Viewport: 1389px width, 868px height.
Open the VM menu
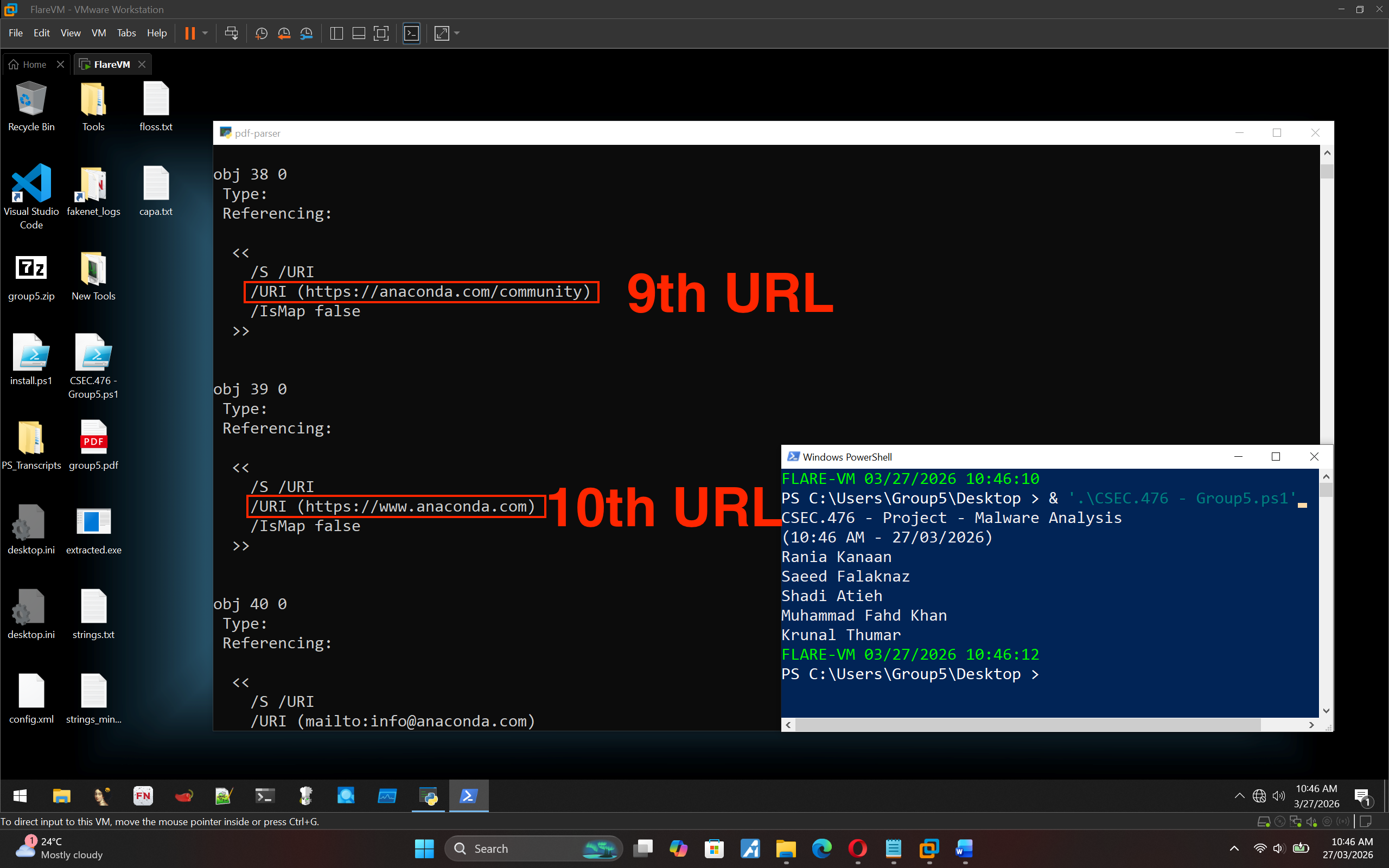click(x=98, y=33)
